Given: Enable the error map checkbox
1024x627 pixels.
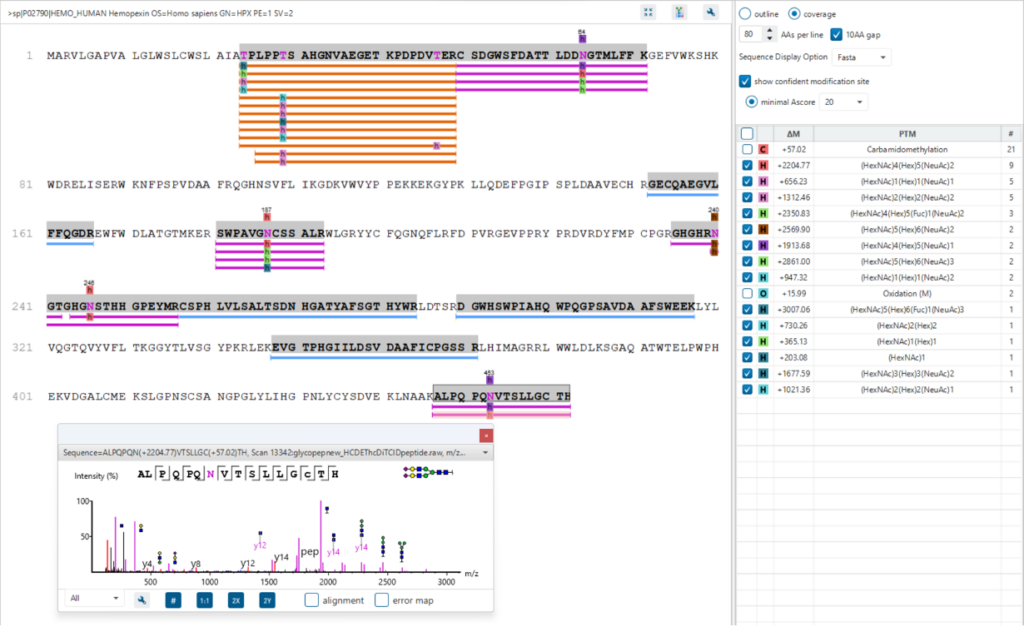Looking at the screenshot, I should click(x=381, y=599).
